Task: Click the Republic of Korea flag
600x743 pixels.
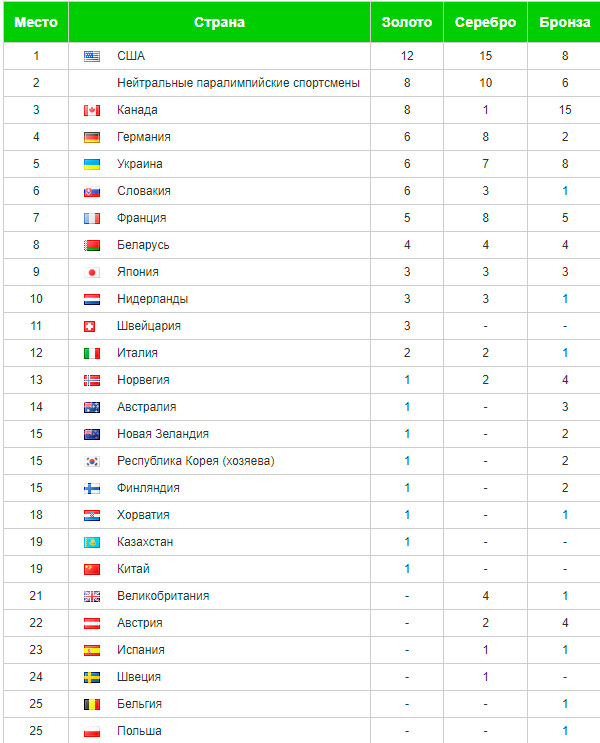Action: (92, 462)
